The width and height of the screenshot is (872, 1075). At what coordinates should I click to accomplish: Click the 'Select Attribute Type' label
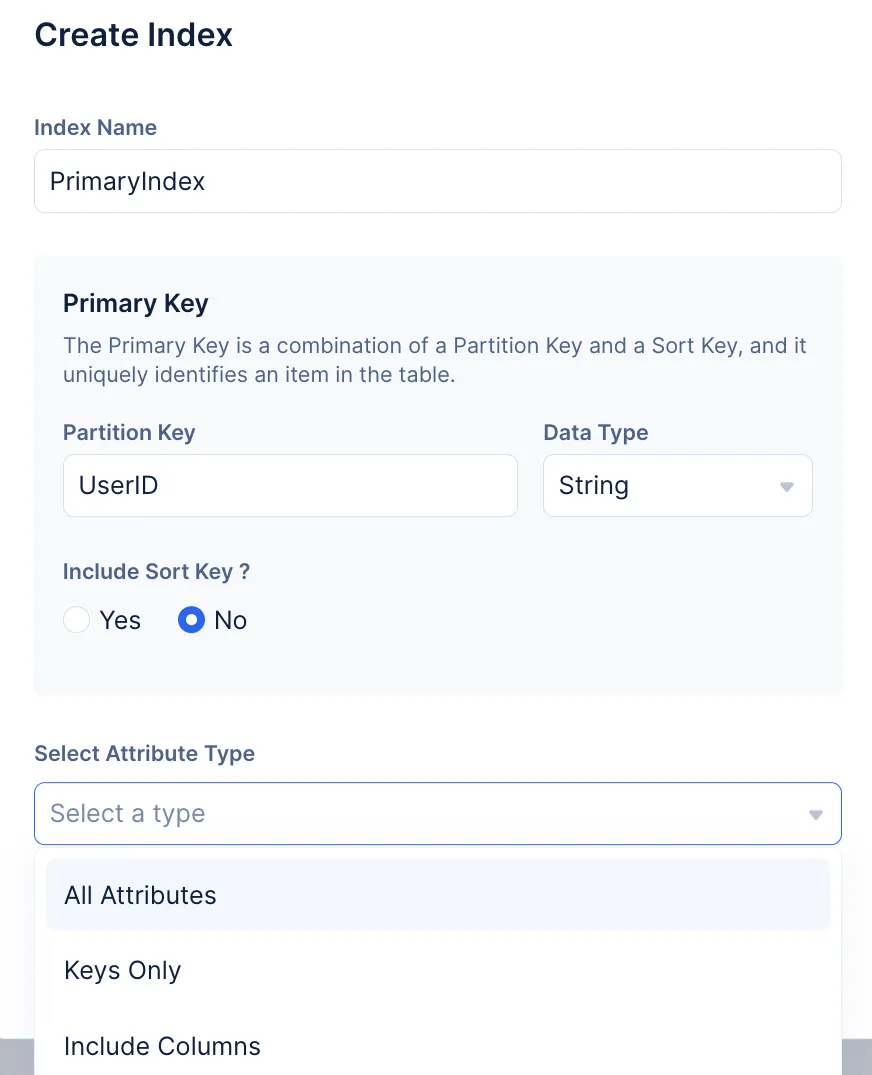tap(144, 753)
